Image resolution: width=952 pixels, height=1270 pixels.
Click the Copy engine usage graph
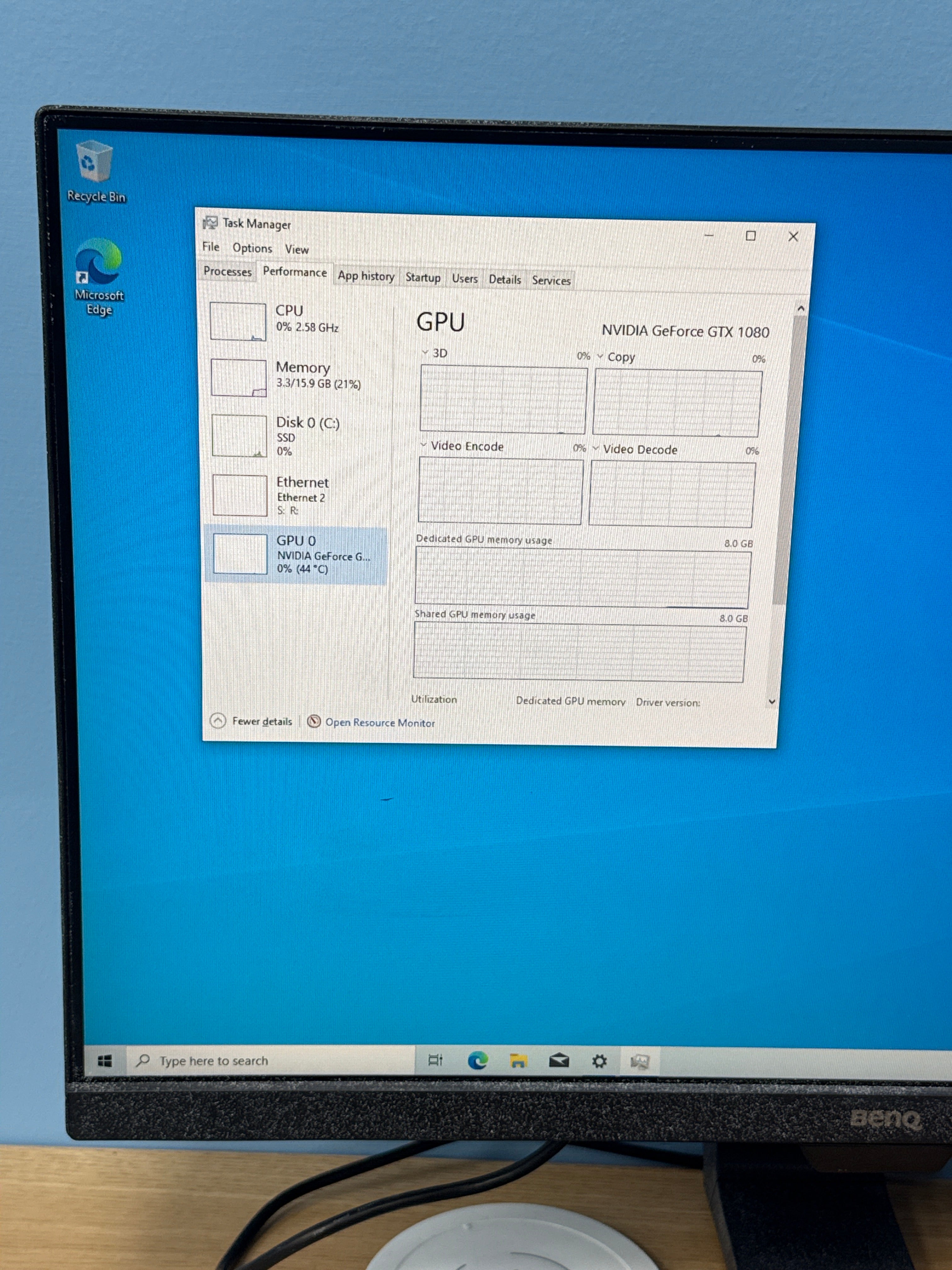coord(677,403)
